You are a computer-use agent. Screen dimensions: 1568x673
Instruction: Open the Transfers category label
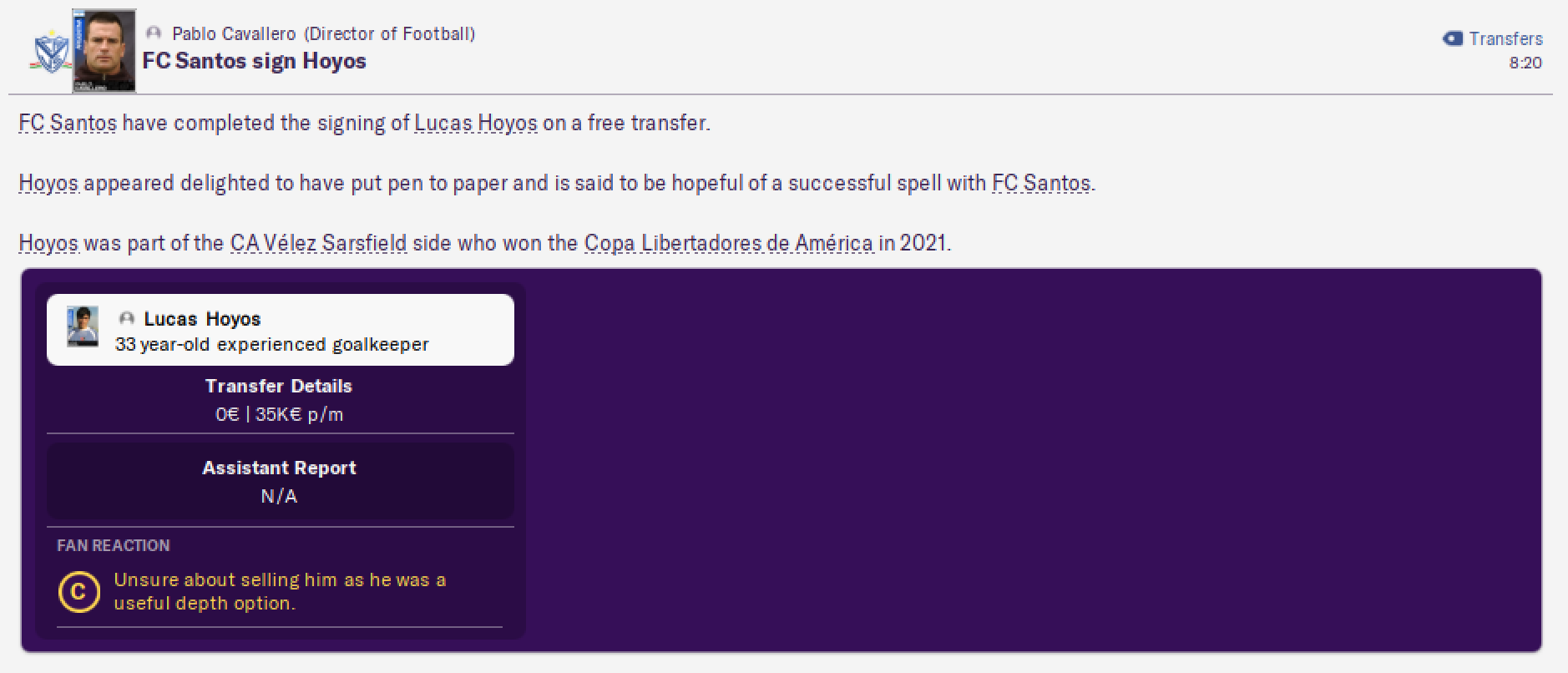click(x=1505, y=38)
